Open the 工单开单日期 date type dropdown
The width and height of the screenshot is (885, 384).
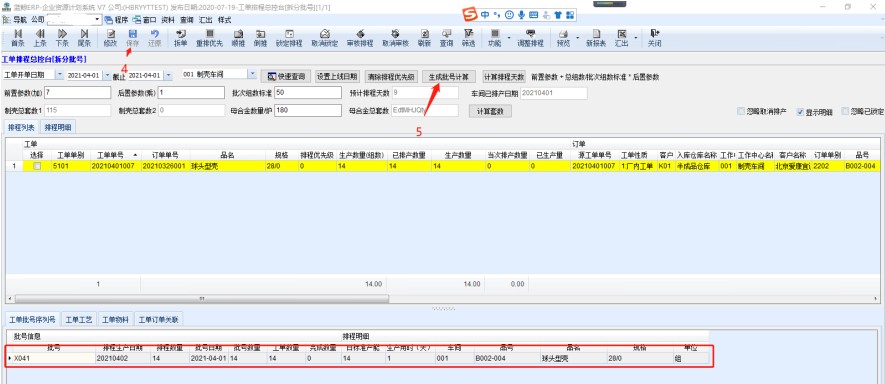(x=60, y=75)
